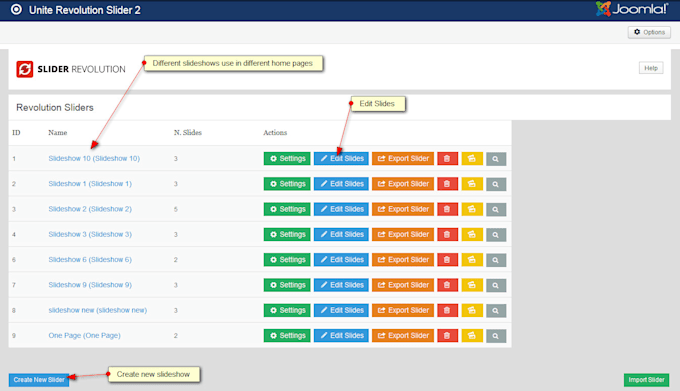Image resolution: width=680 pixels, height=391 pixels.
Task: Preview the One Page slider
Action: click(x=496, y=336)
